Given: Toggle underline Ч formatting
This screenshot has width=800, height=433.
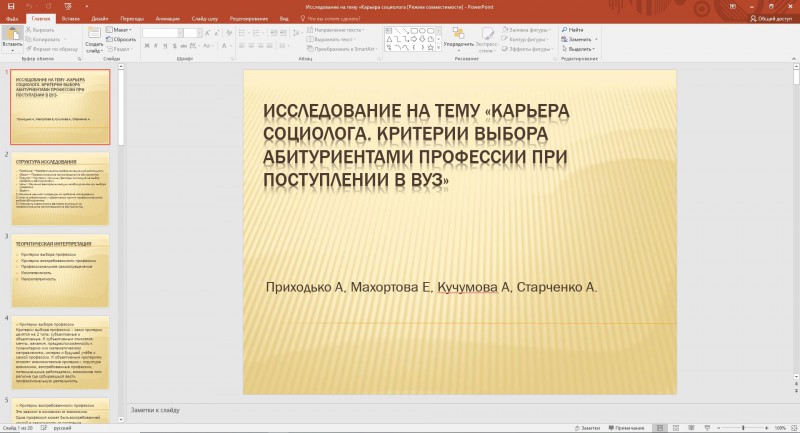Looking at the screenshot, I should click(165, 46).
